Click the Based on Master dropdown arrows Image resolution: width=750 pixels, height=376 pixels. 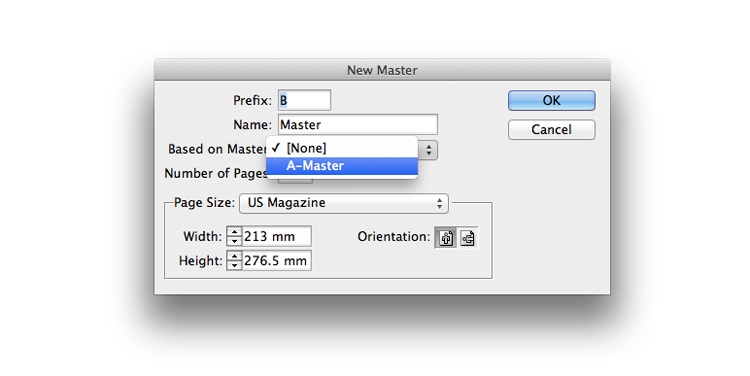(x=428, y=150)
